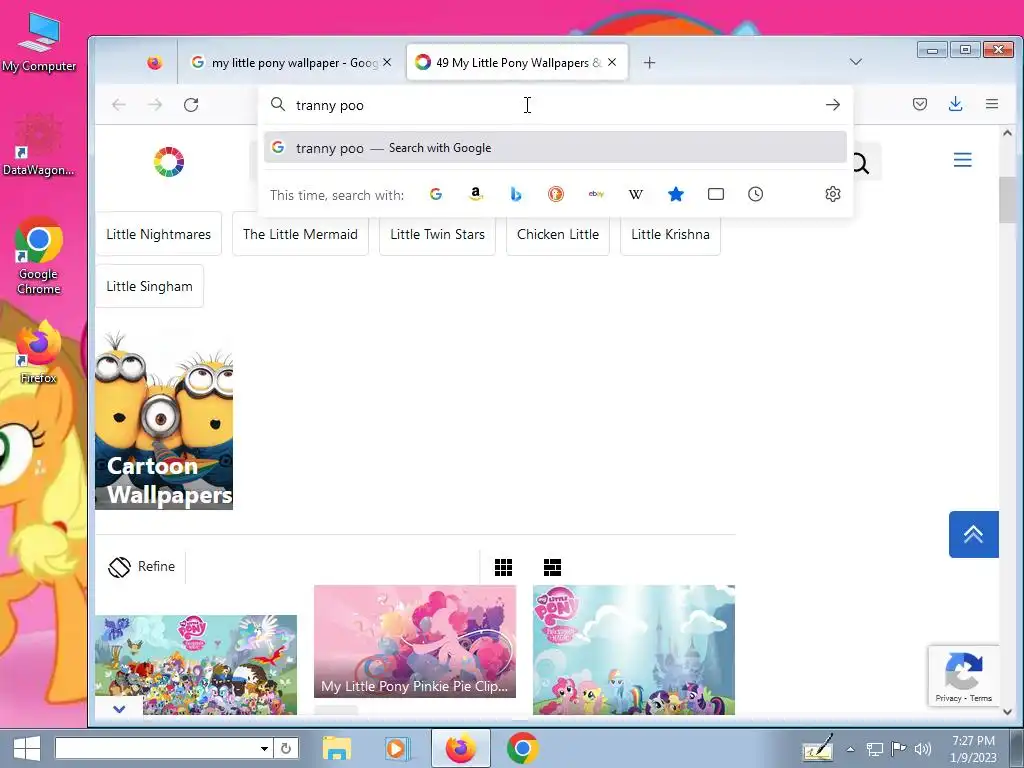Viewport: 1024px width, 768px height.
Task: Search this time with Bing icon
Action: (516, 194)
